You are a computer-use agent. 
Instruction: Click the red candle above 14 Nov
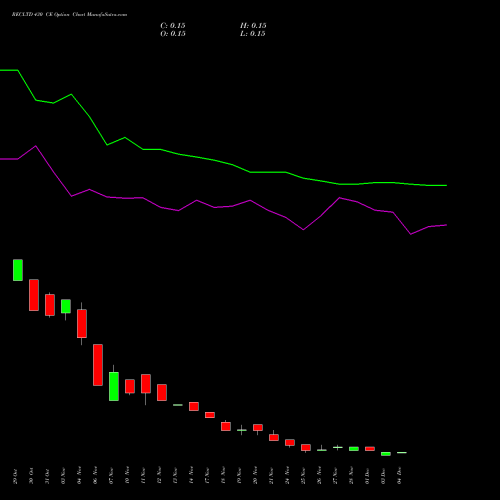[194, 406]
